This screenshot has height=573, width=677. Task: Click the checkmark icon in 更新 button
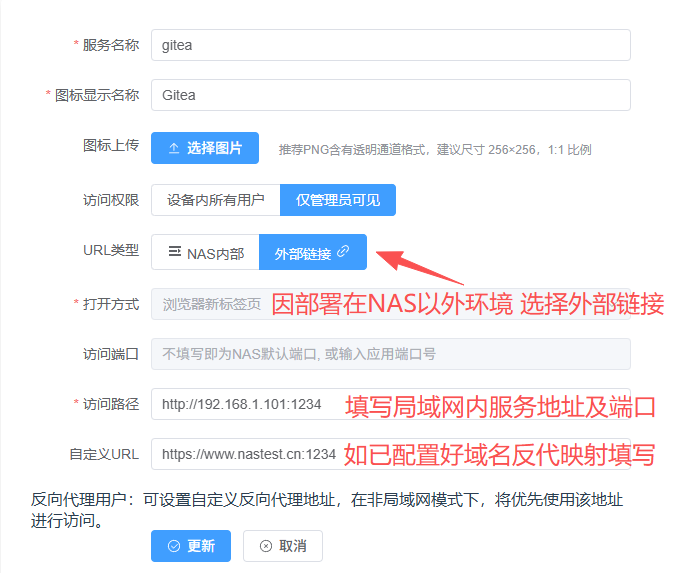[x=174, y=546]
